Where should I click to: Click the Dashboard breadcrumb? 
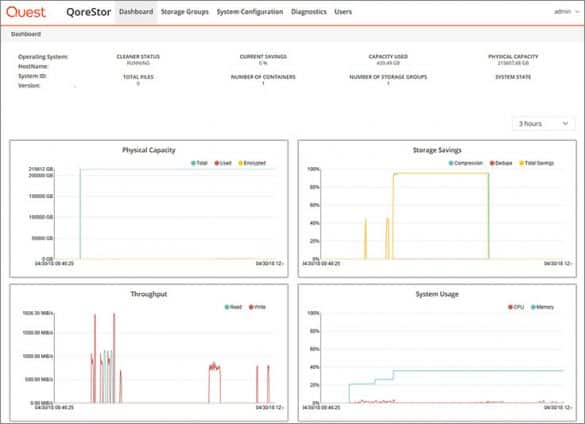tap(26, 34)
